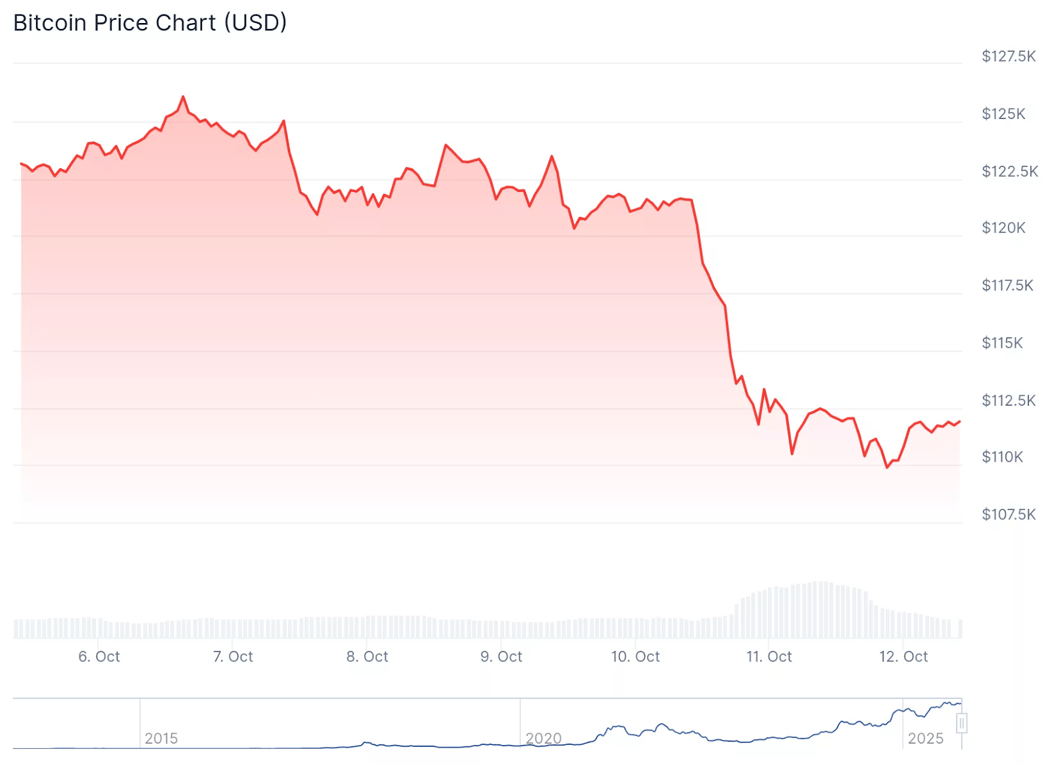Click the 2025 marker in navigator
Screen dimensions: 1052x768
tap(925, 739)
